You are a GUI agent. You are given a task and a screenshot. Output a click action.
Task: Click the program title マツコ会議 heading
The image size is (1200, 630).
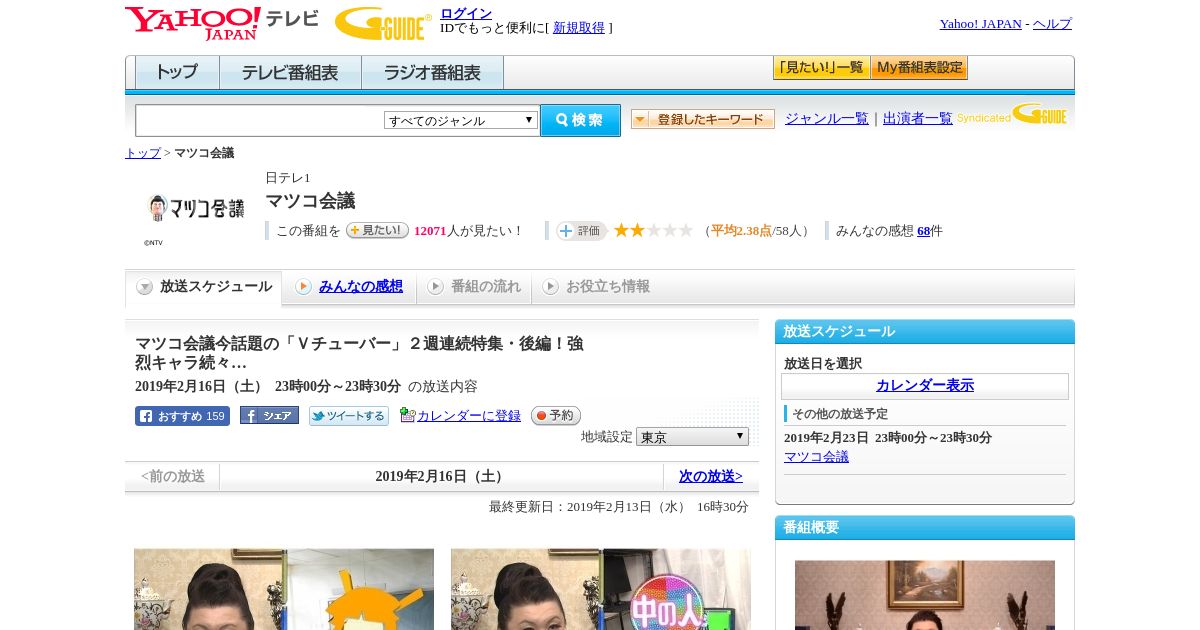(310, 201)
